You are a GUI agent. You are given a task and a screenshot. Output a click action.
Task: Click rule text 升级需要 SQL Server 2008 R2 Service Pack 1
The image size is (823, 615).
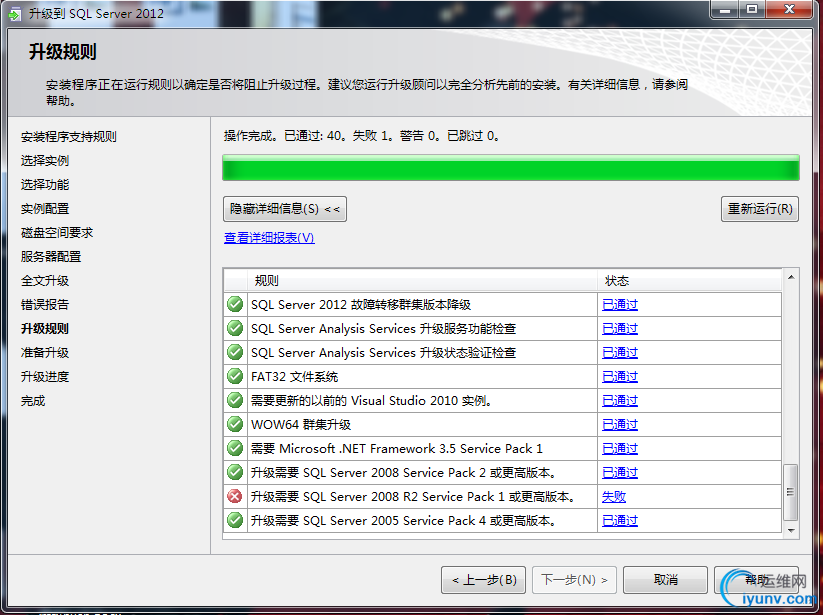[x=413, y=496]
